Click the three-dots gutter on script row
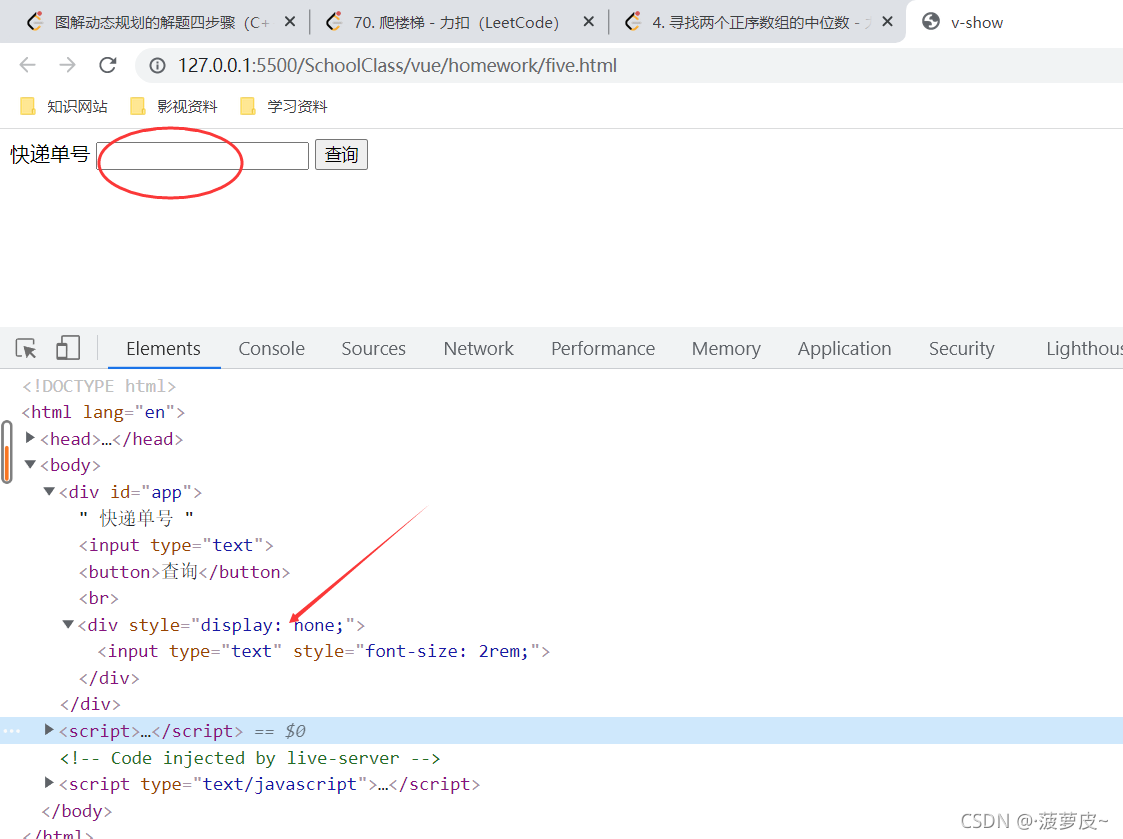This screenshot has height=839, width=1123. tap(11, 731)
